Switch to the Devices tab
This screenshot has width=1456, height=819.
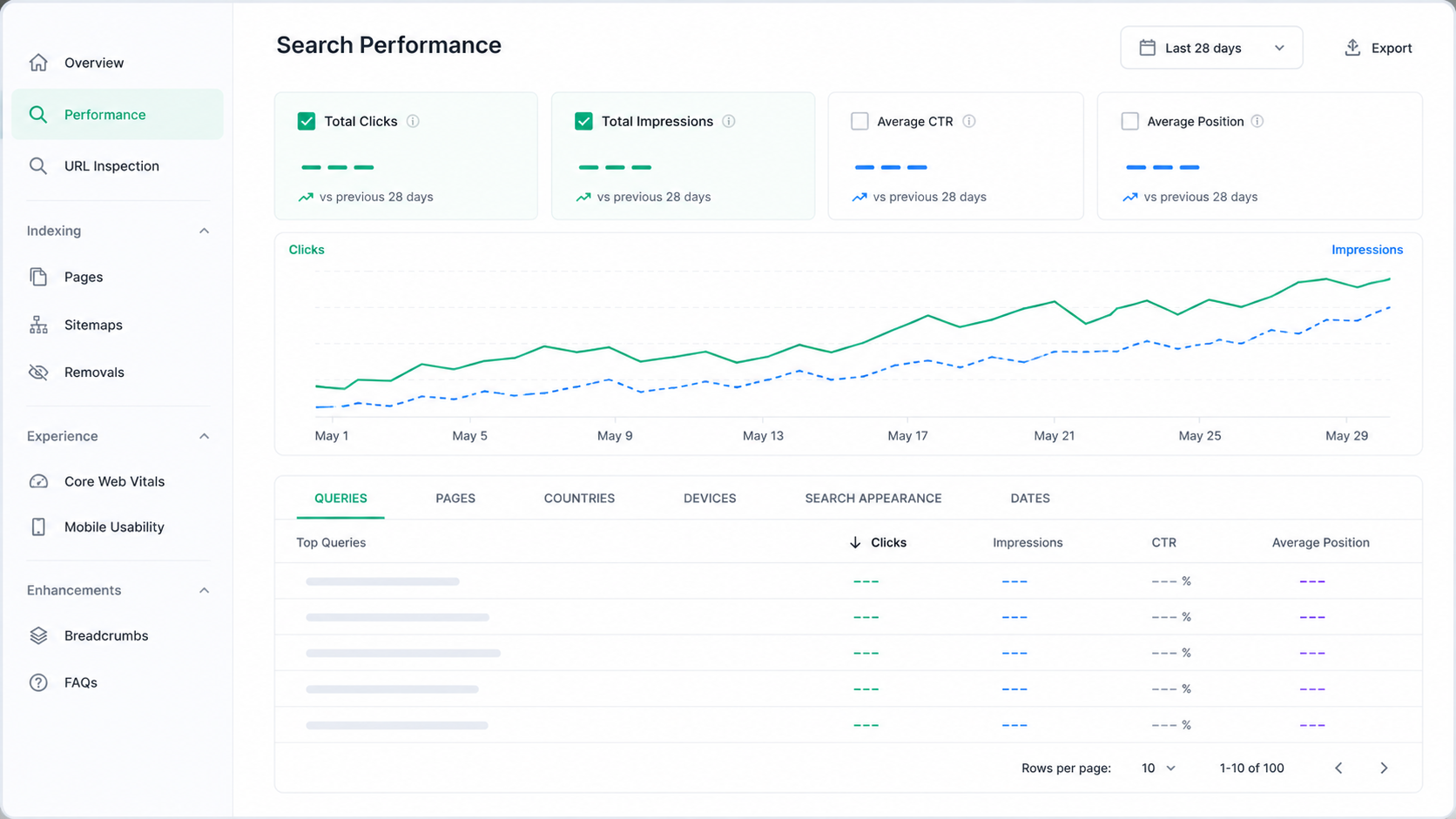pyautogui.click(x=710, y=499)
